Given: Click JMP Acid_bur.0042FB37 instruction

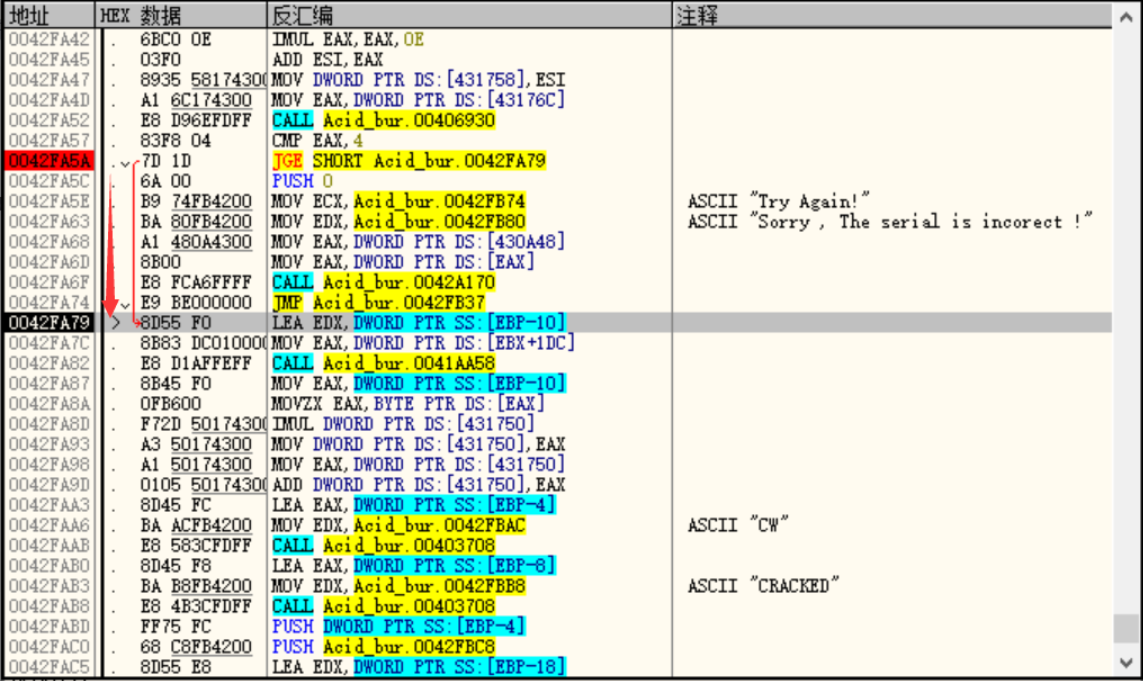Looking at the screenshot, I should 378,303.
